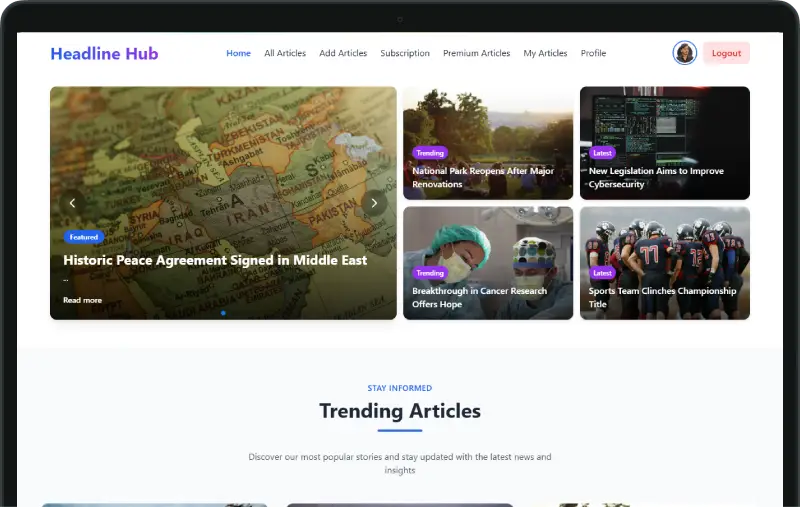Open Premium Articles in navbar
Image resolution: width=800 pixels, height=507 pixels.
point(476,53)
